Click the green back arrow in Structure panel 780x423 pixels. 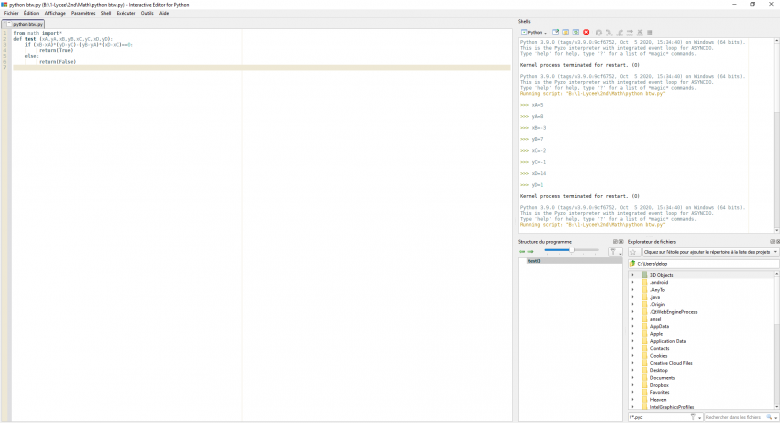521,252
